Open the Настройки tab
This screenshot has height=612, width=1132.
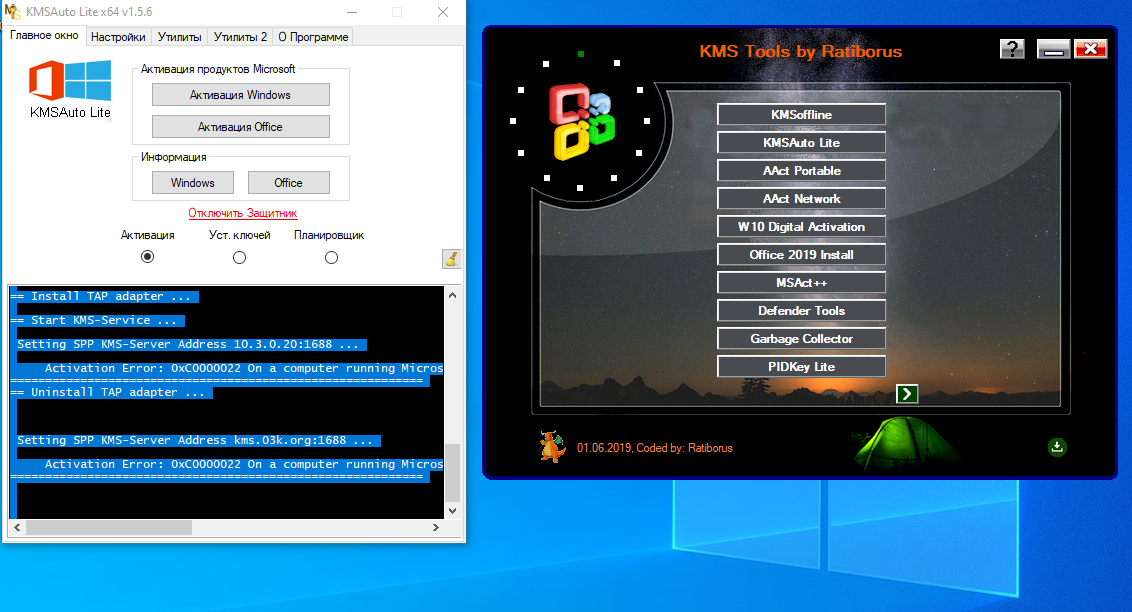point(118,37)
